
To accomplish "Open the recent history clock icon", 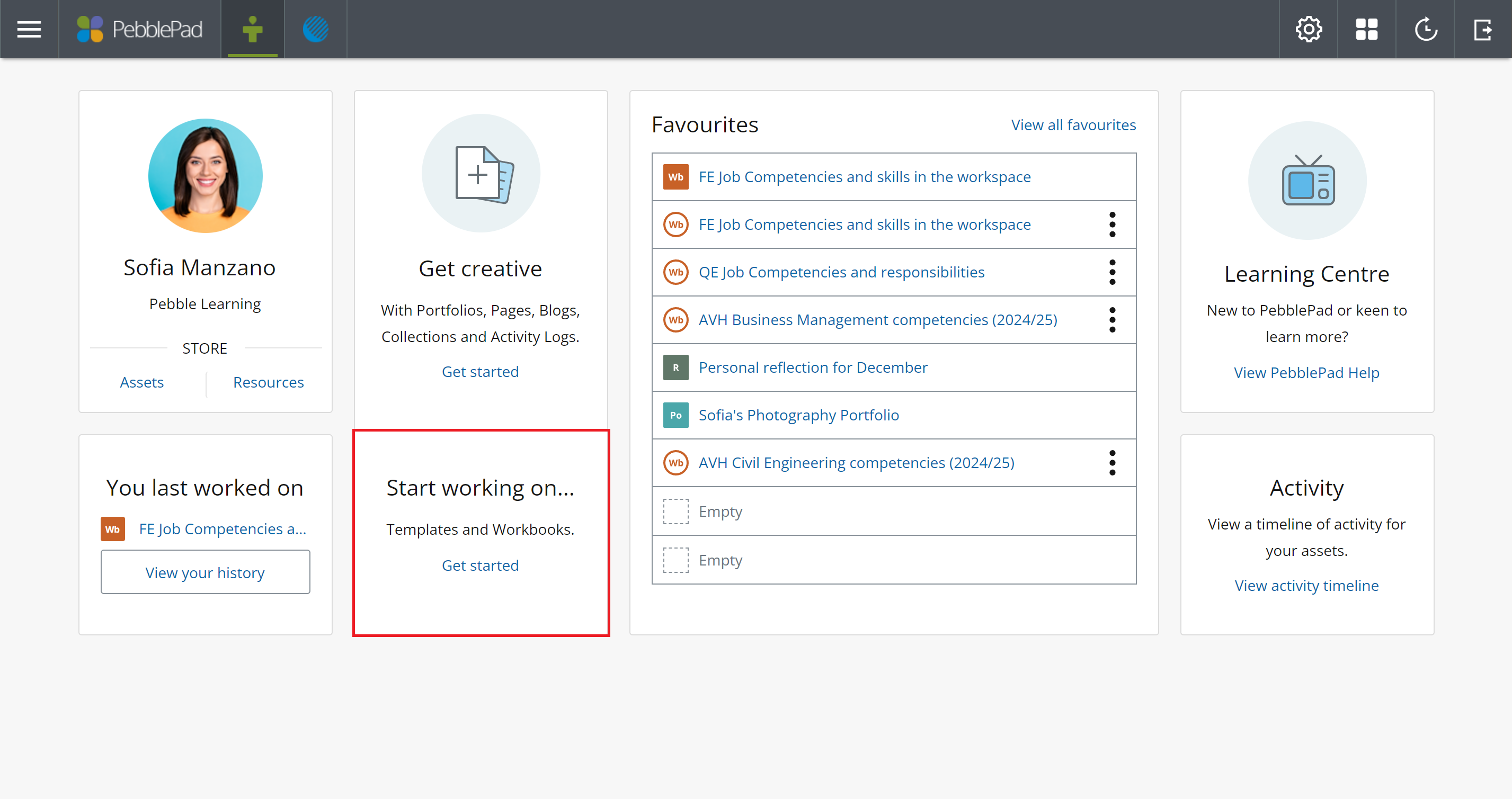I will (1425, 29).
